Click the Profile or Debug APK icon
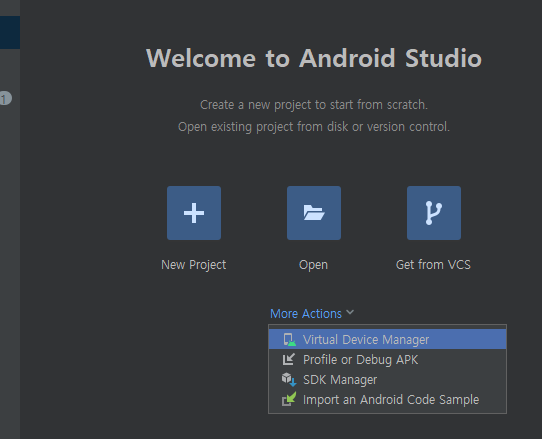This screenshot has width=542, height=439. (x=289, y=359)
